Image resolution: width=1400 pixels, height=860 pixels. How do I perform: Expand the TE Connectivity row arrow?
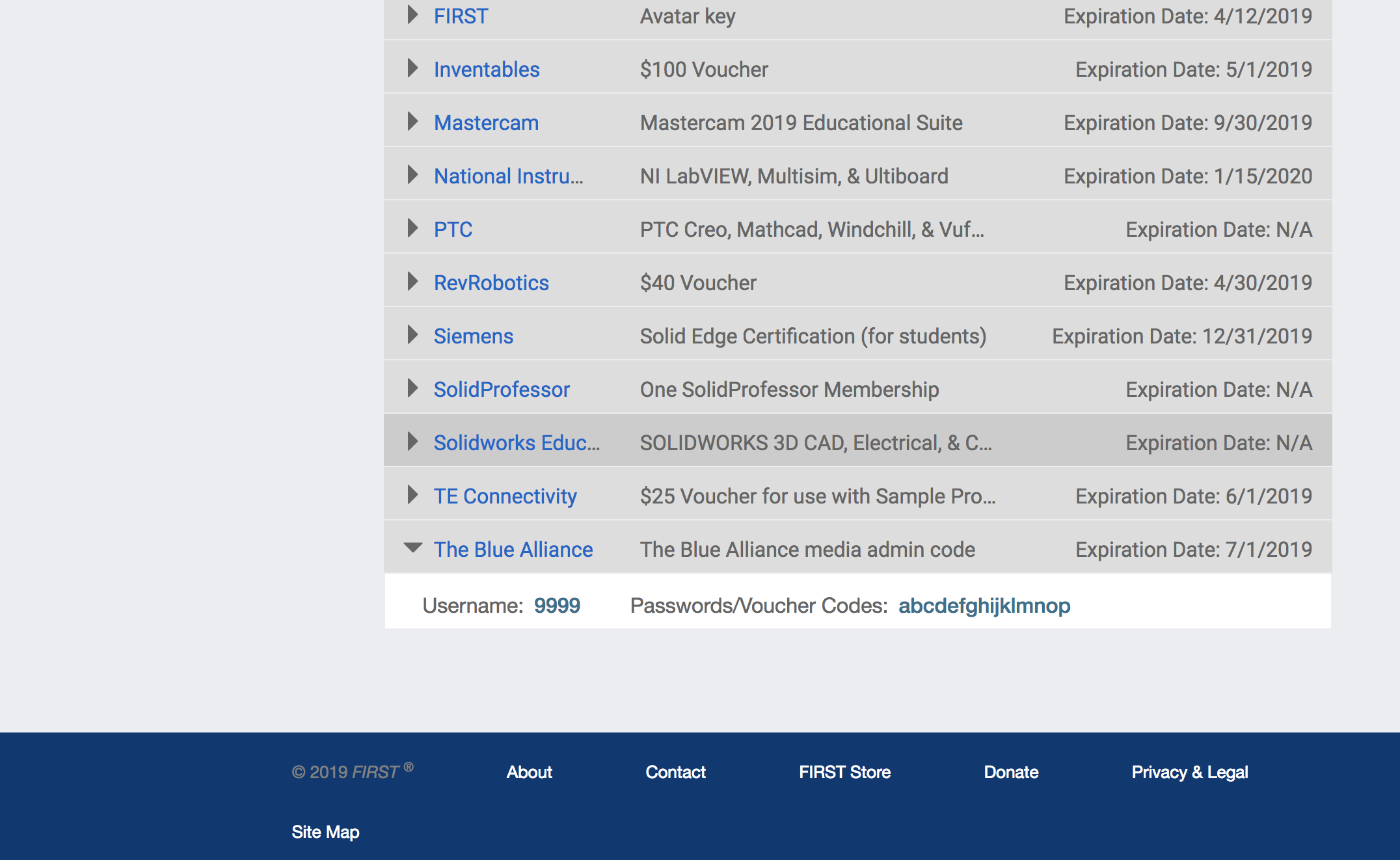412,495
